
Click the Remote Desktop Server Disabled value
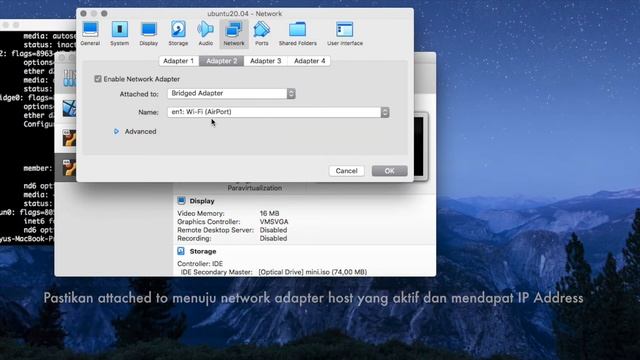tap(273, 230)
